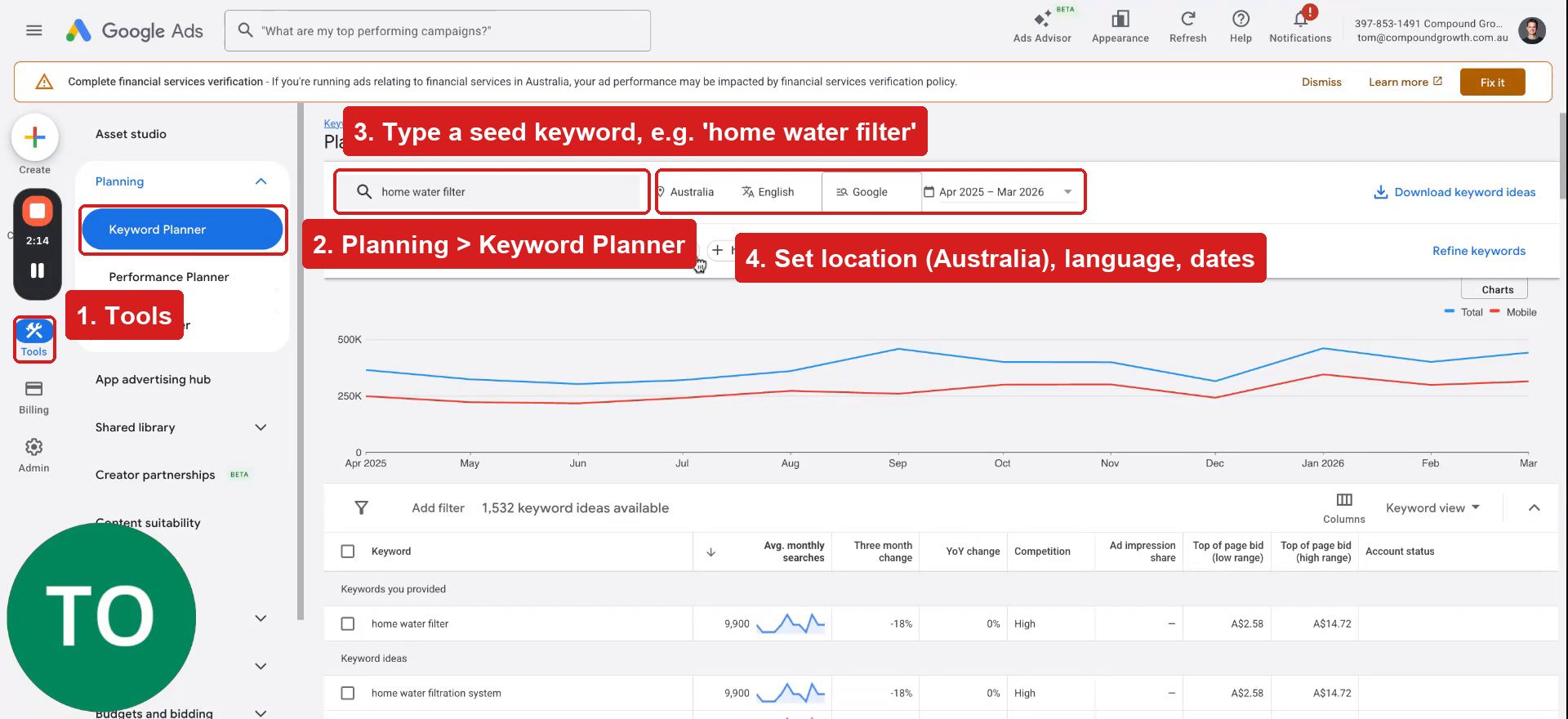This screenshot has width=1568, height=719.
Task: Open the Billing section
Action: coord(34,397)
